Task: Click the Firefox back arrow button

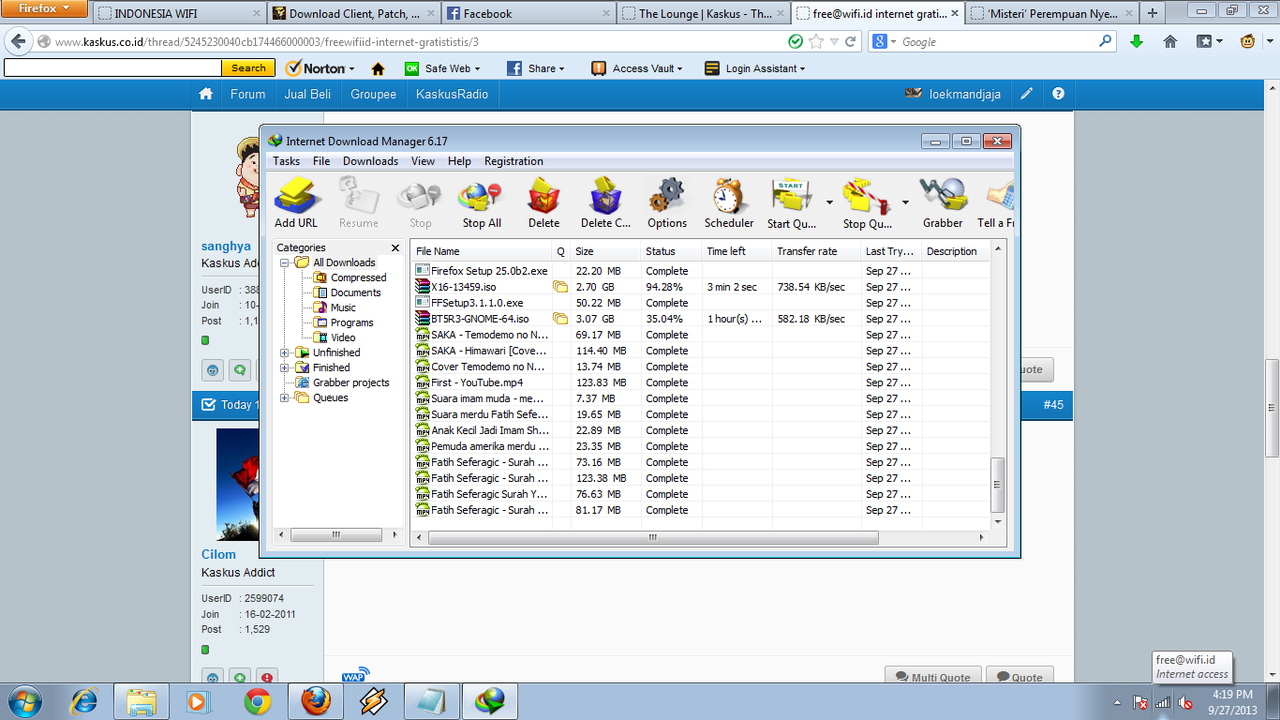Action: pos(18,42)
